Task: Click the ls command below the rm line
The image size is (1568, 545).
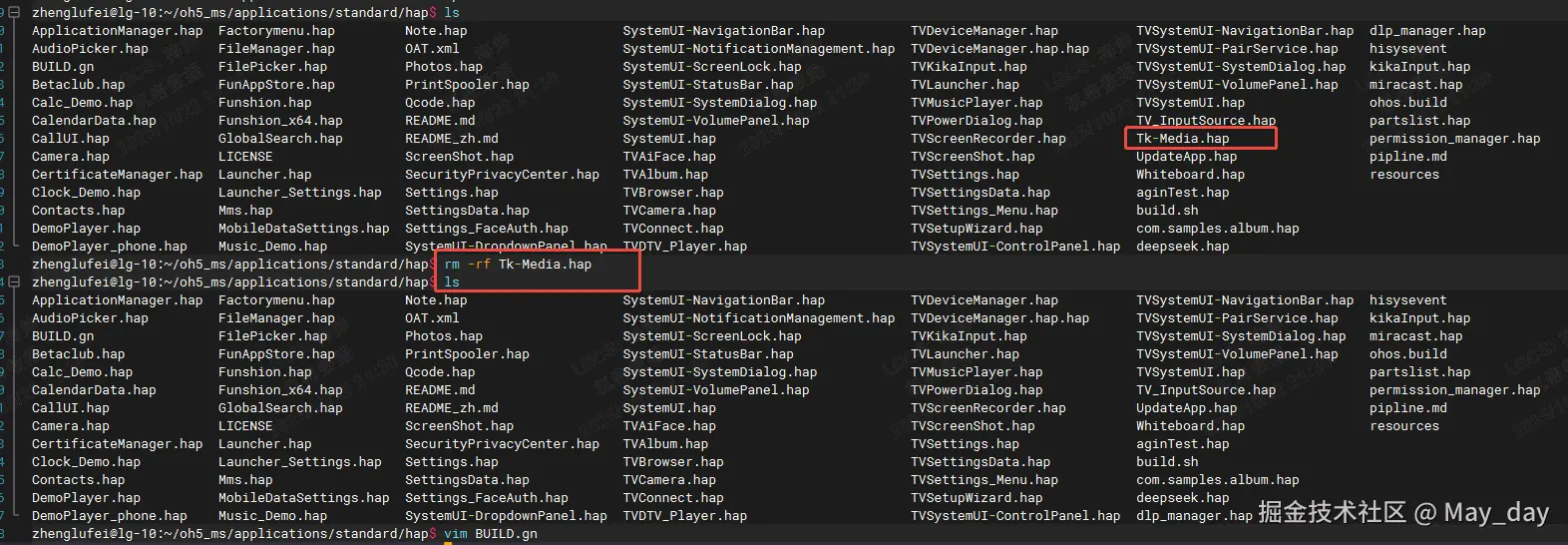Action: tap(452, 282)
